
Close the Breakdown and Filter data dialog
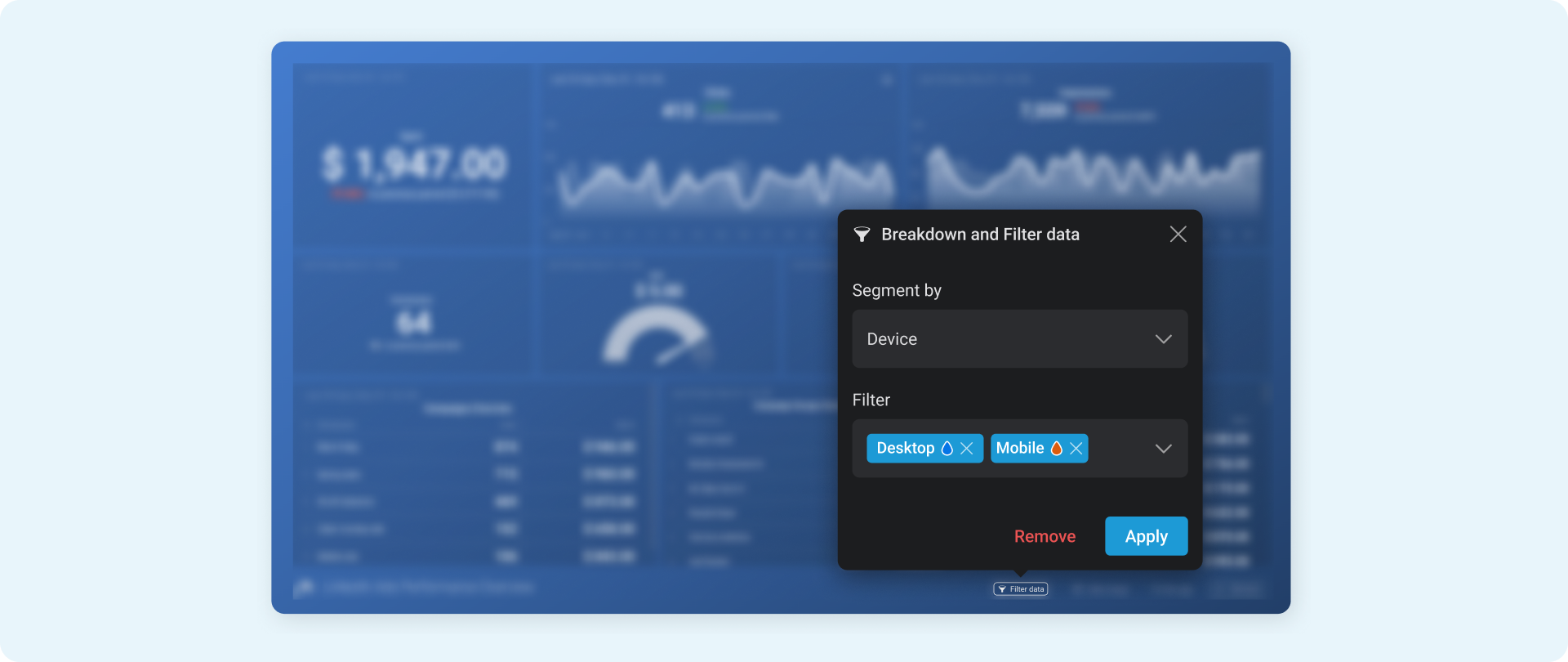tap(1178, 235)
